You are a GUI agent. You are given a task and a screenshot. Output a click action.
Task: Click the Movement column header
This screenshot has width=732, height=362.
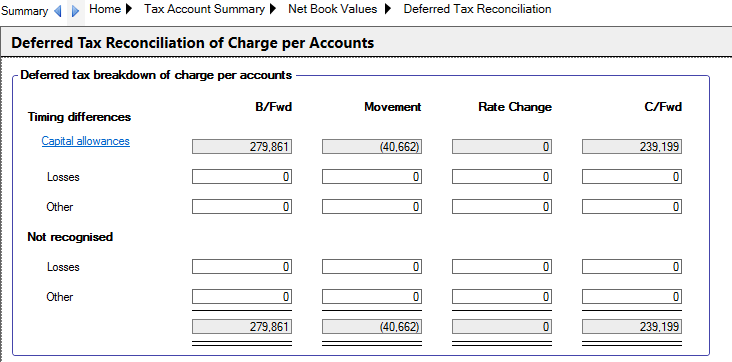point(393,107)
